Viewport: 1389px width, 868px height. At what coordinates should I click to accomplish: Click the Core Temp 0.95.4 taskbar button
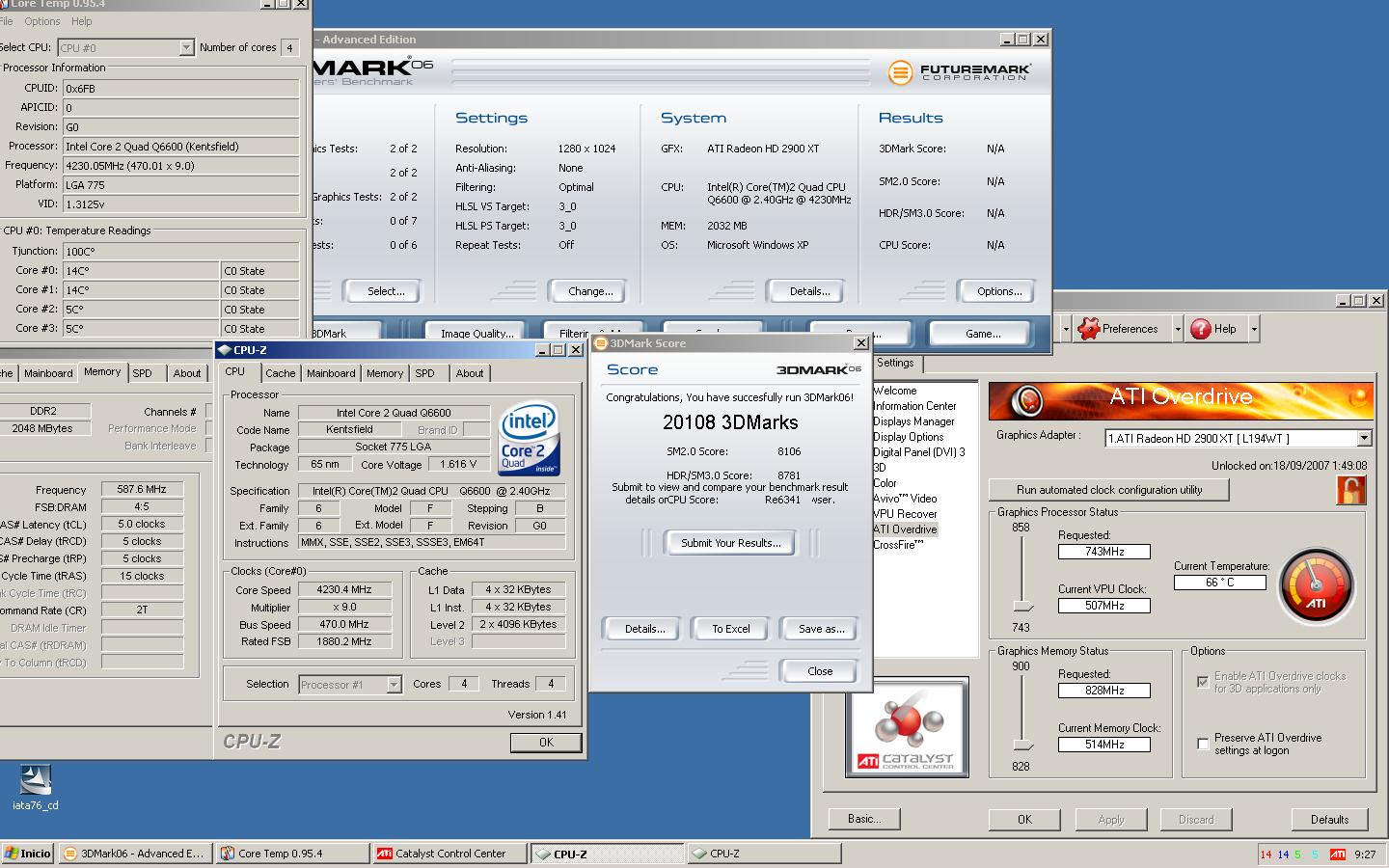click(293, 854)
